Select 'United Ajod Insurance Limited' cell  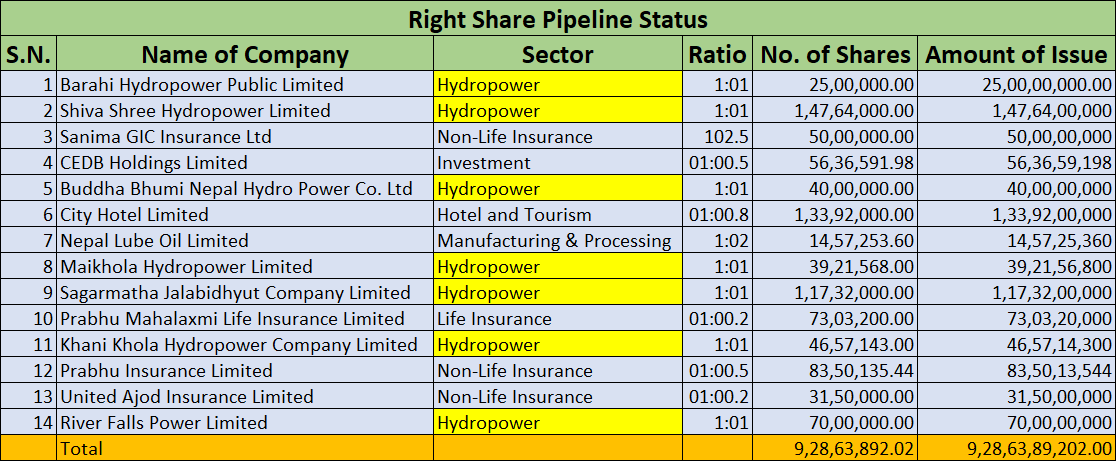[245, 397]
